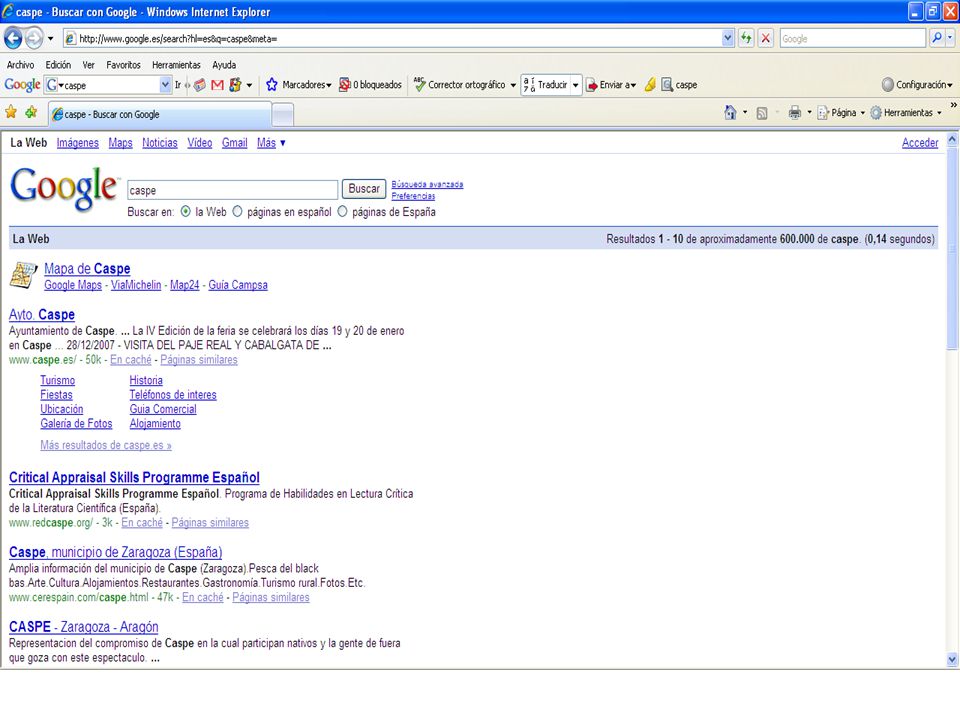Viewport: 960px width, 720px height.
Task: Click the Google Toolbar news icon before Gmail
Action: pyautogui.click(x=200, y=85)
